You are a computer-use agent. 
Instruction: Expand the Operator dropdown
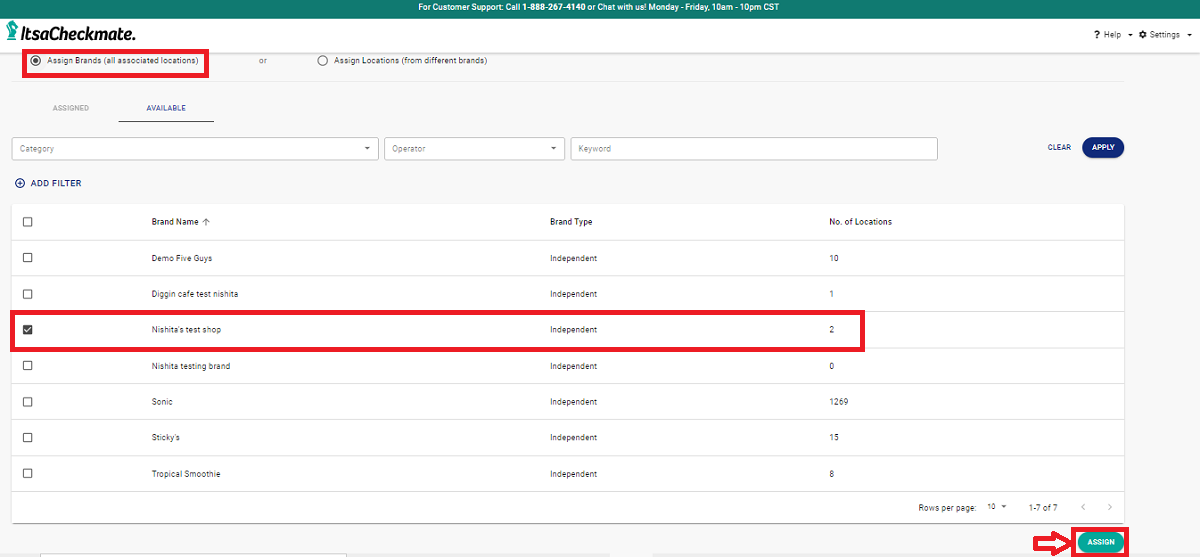(x=474, y=149)
